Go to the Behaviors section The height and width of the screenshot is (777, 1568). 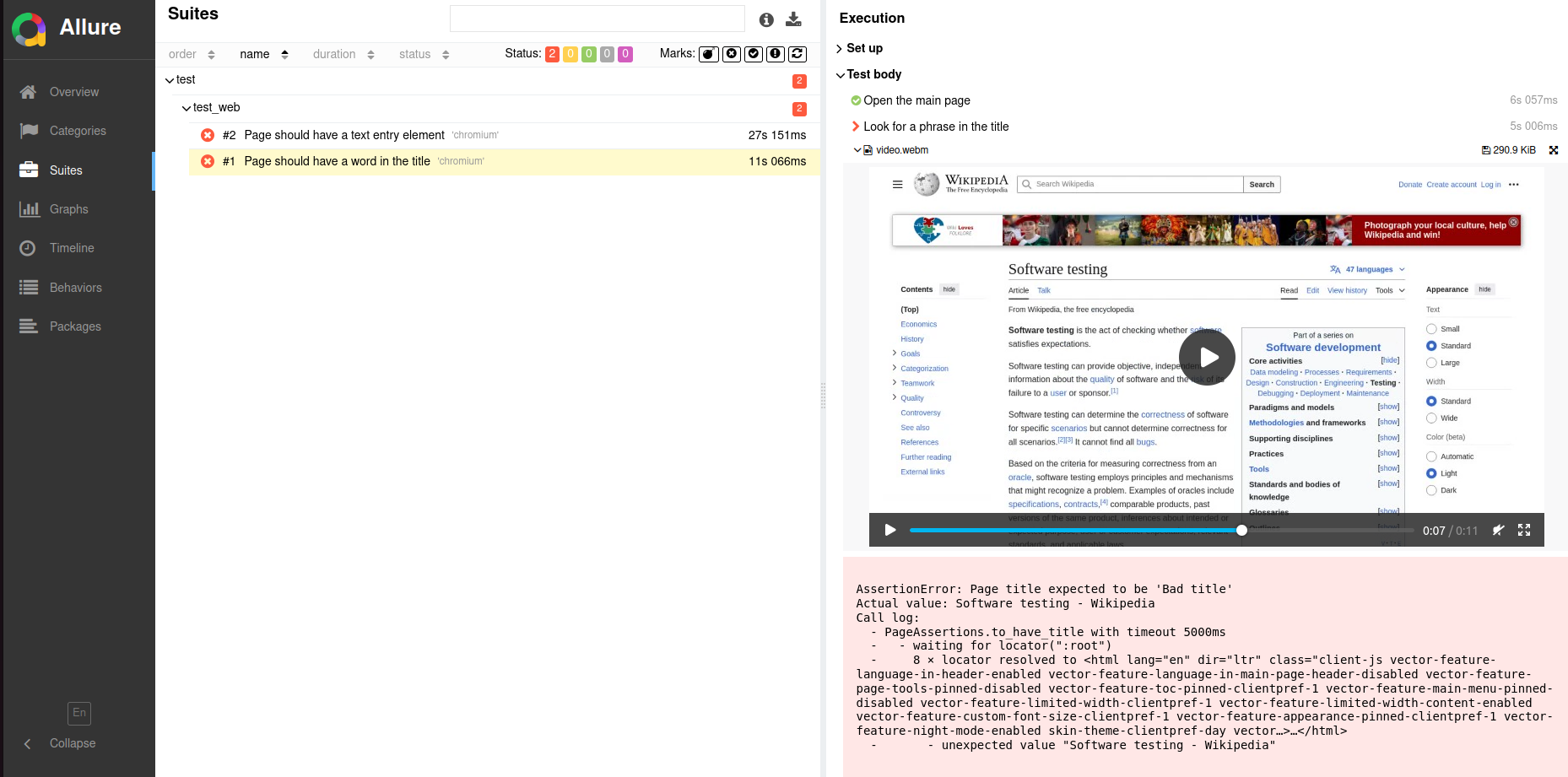pyautogui.click(x=76, y=287)
